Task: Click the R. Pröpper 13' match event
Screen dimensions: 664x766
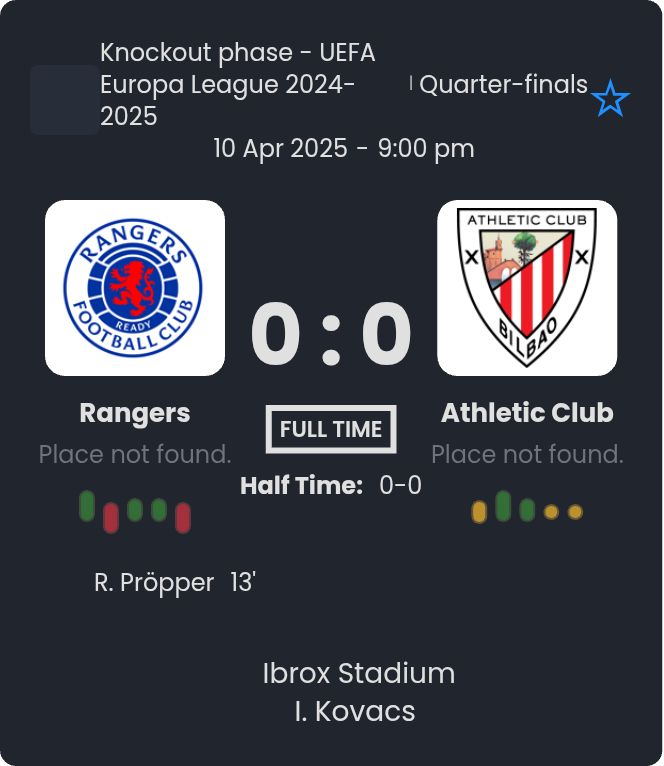Action: 175,583
